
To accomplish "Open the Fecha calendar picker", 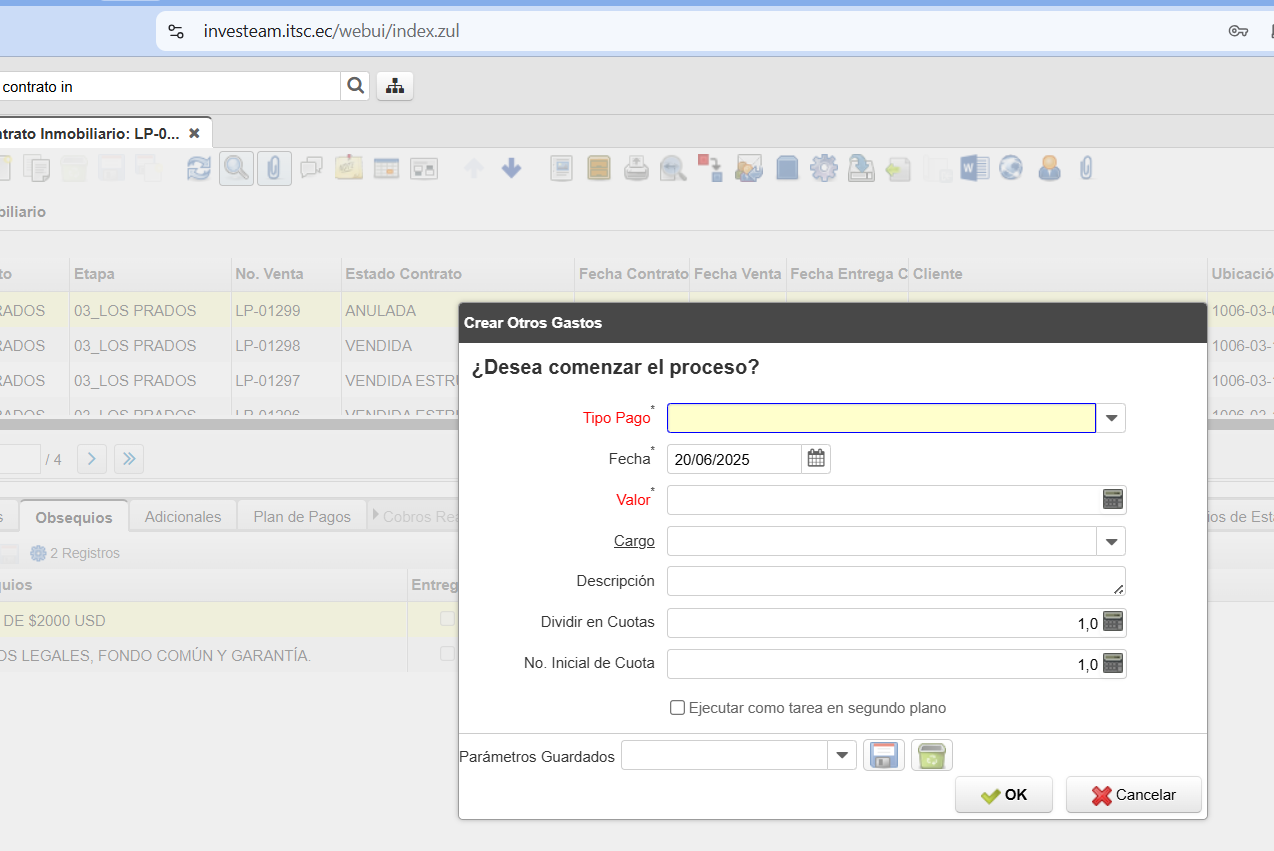I will coord(816,459).
